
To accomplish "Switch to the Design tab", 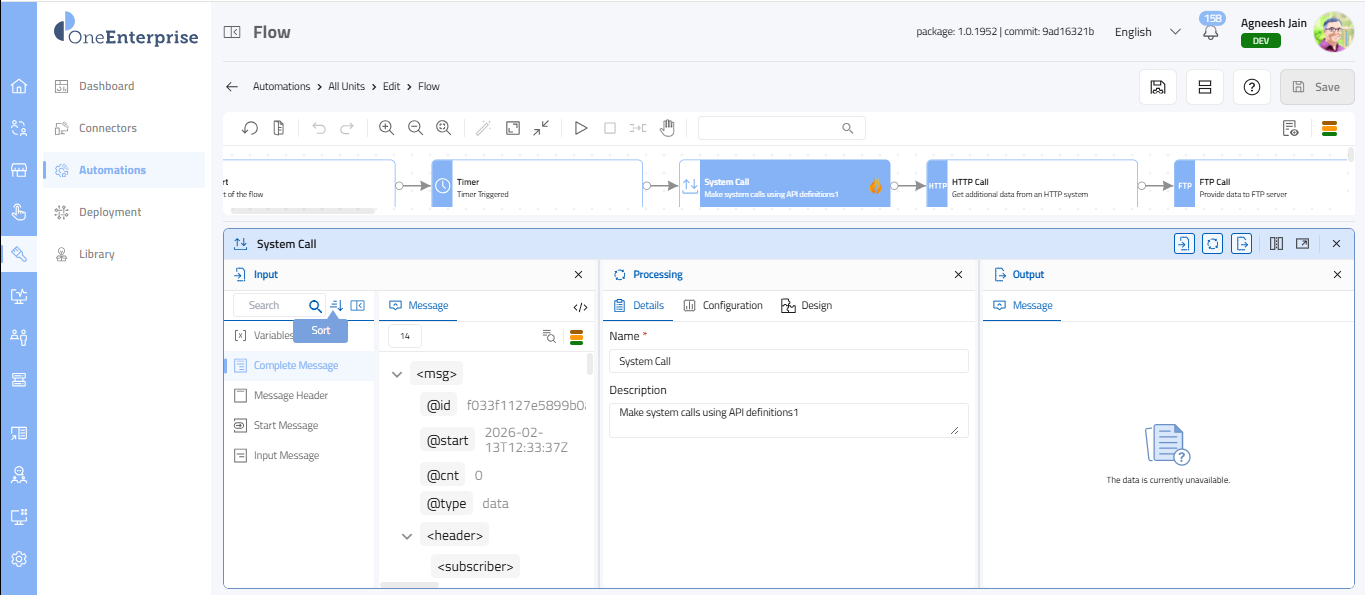I will [x=806, y=305].
